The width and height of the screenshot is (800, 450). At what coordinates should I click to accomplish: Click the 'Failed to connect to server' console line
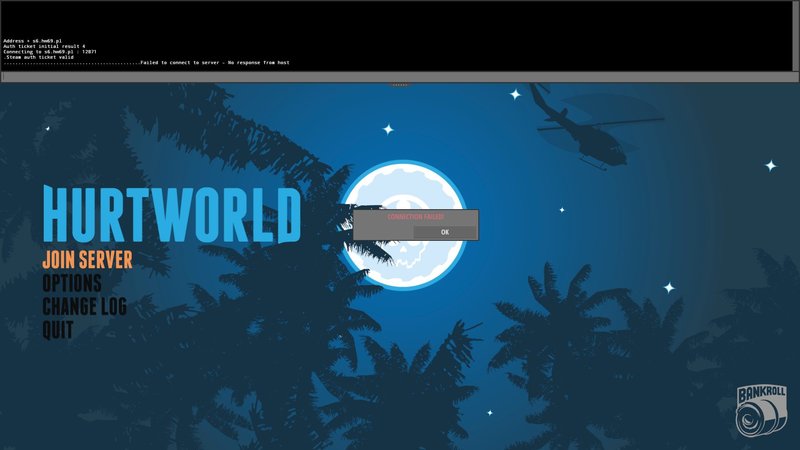146,63
